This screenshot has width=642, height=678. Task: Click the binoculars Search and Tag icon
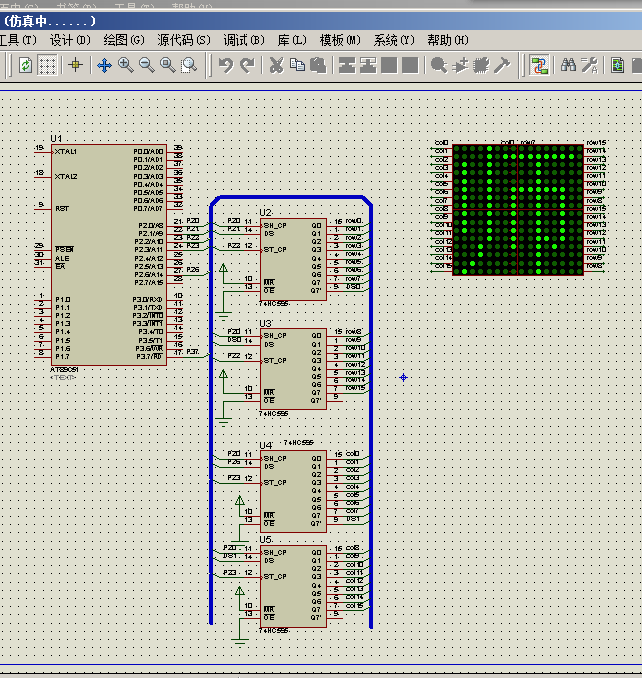[x=568, y=65]
